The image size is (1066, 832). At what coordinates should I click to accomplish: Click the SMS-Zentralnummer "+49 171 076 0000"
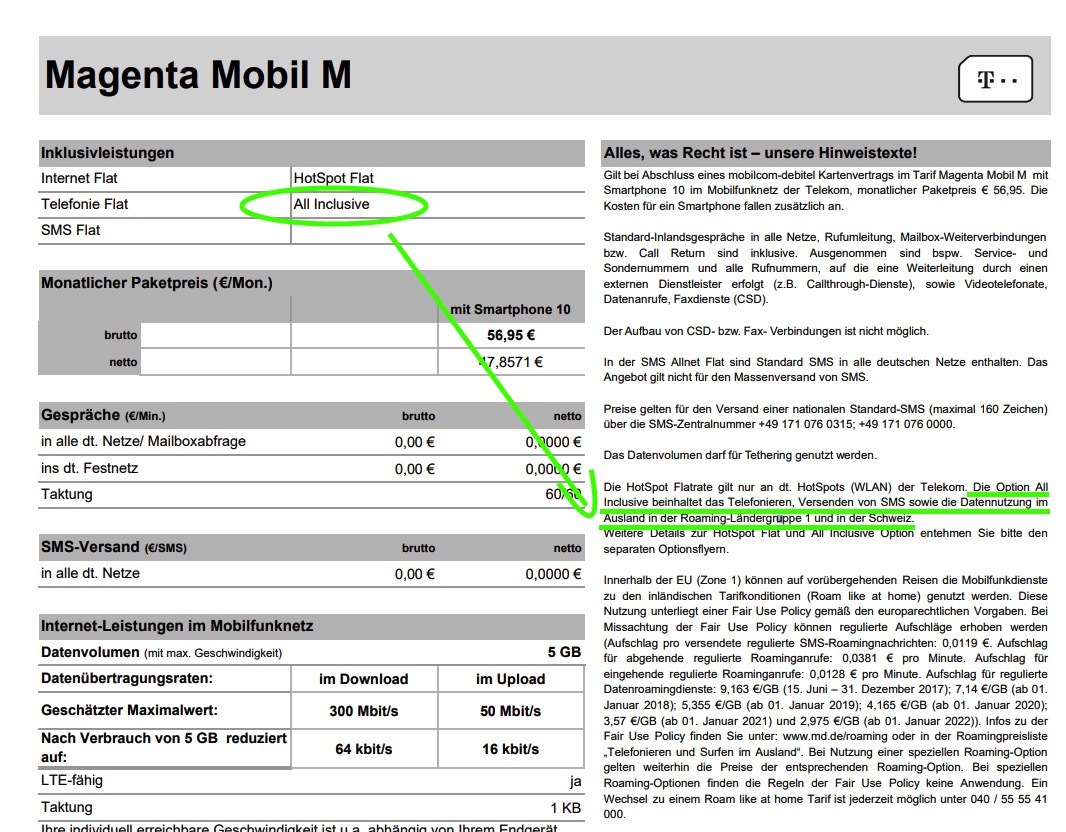coord(906,424)
